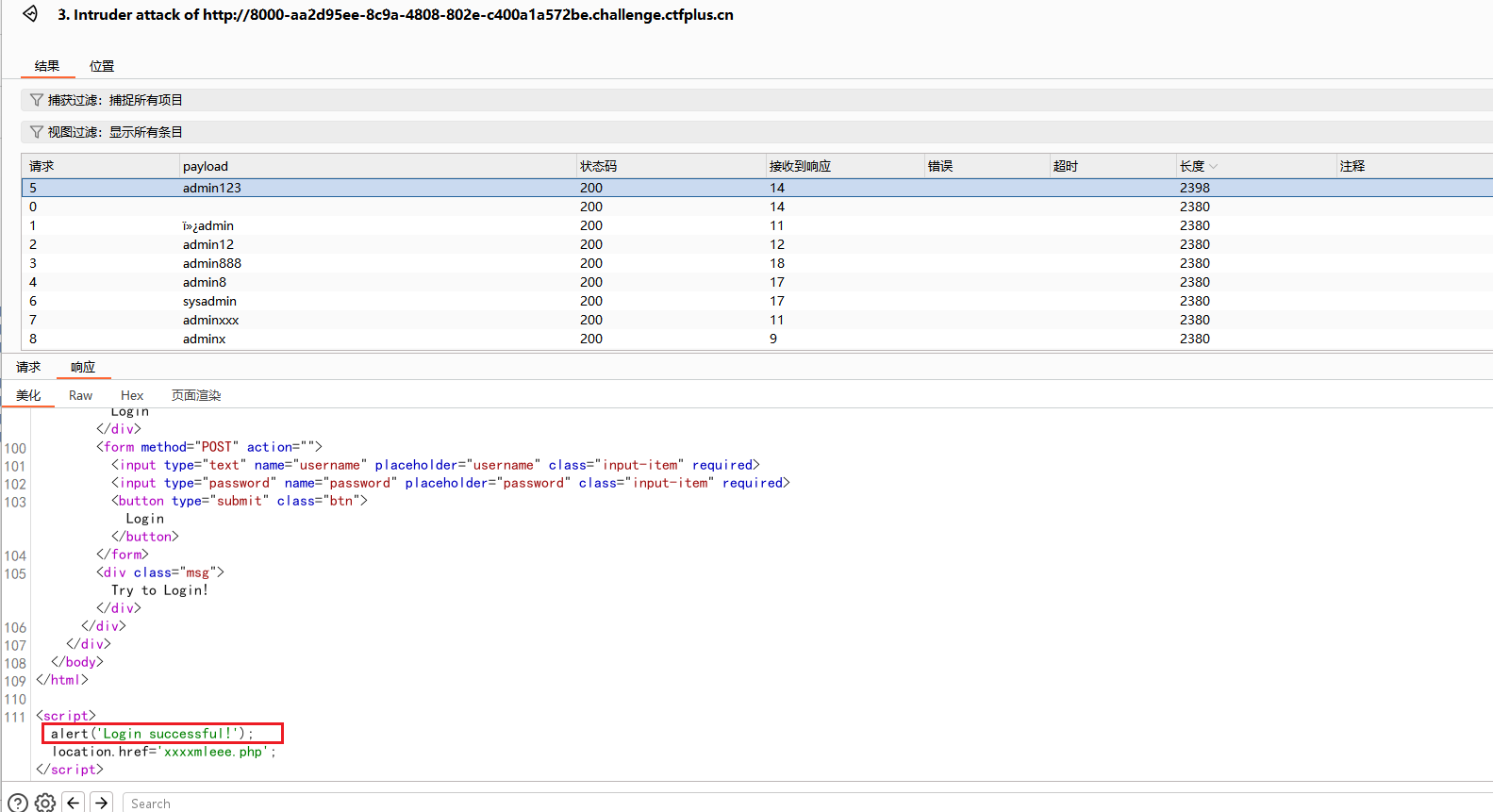Image resolution: width=1493 pixels, height=812 pixels.
Task: Go to previous search match with left arrow
Action: coord(74,803)
